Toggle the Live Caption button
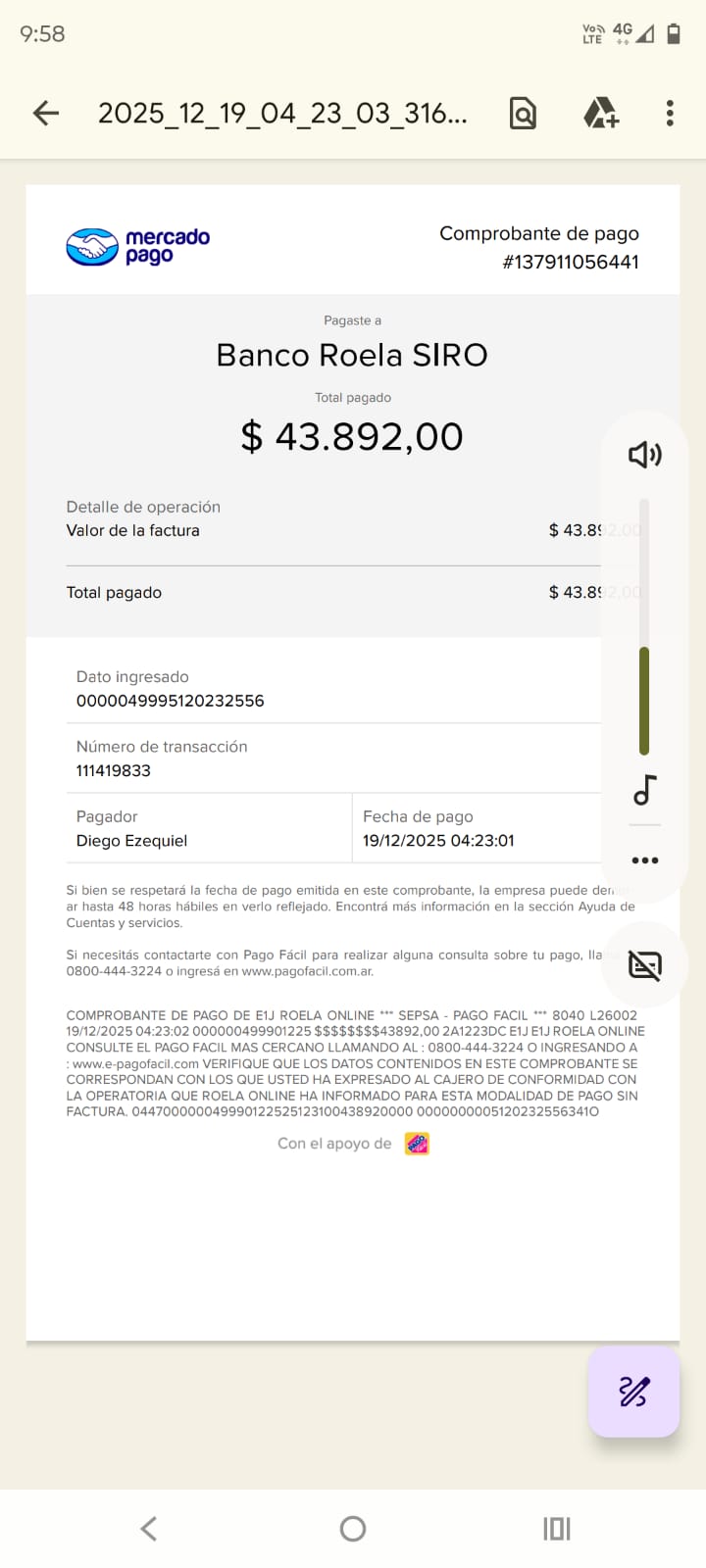The image size is (706, 1568). (644, 966)
